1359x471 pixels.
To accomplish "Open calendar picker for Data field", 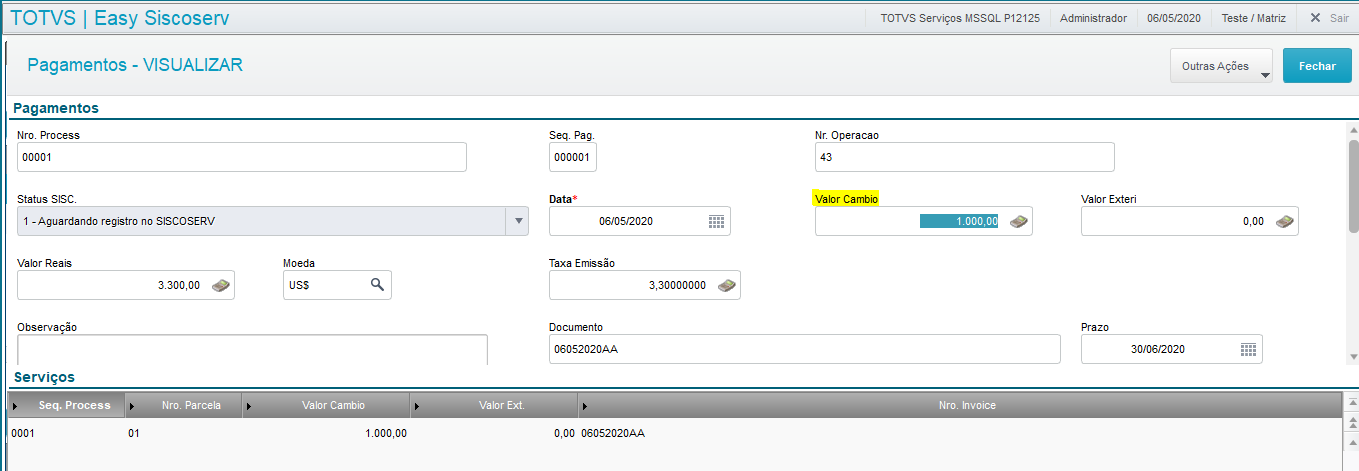I will point(716,221).
